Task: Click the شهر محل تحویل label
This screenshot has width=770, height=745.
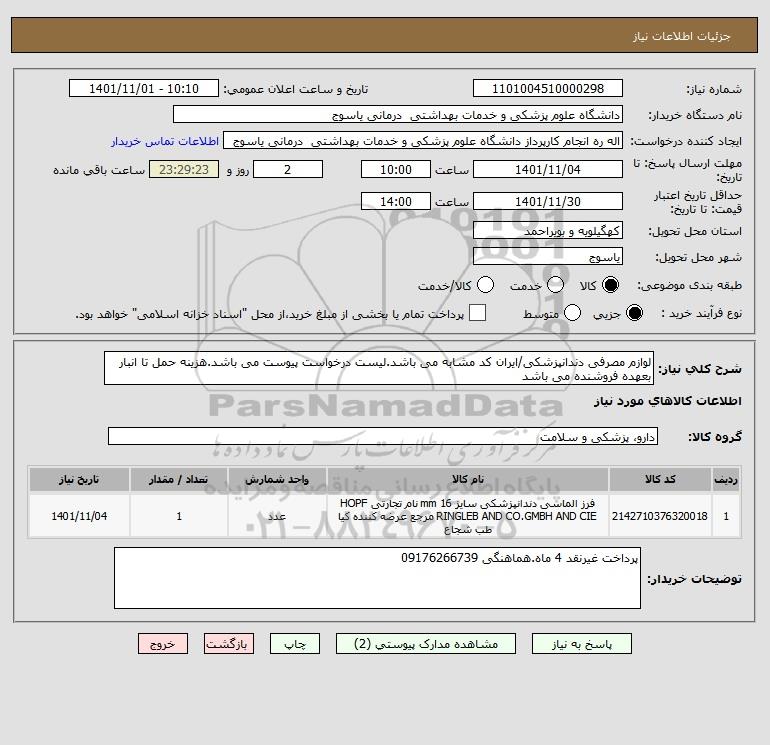Action: [699, 257]
